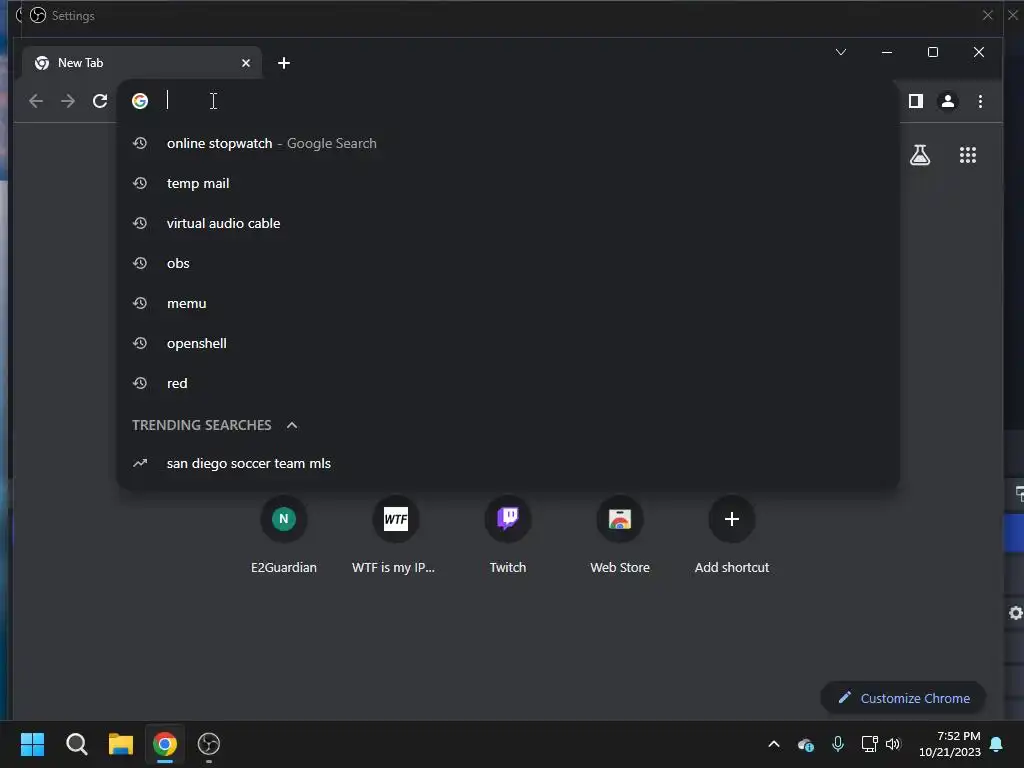Choose the memu suggestion
Viewport: 1024px width, 768px height.
click(x=508, y=303)
